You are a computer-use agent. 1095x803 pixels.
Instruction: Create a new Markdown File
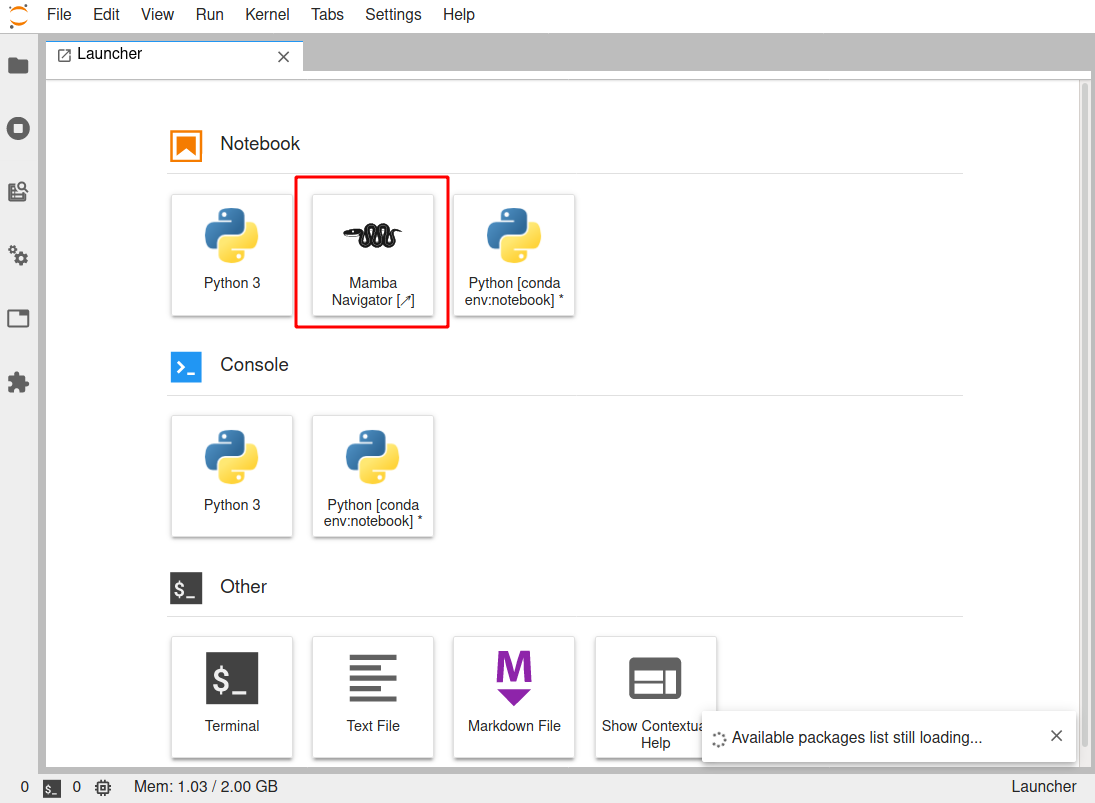(x=514, y=697)
